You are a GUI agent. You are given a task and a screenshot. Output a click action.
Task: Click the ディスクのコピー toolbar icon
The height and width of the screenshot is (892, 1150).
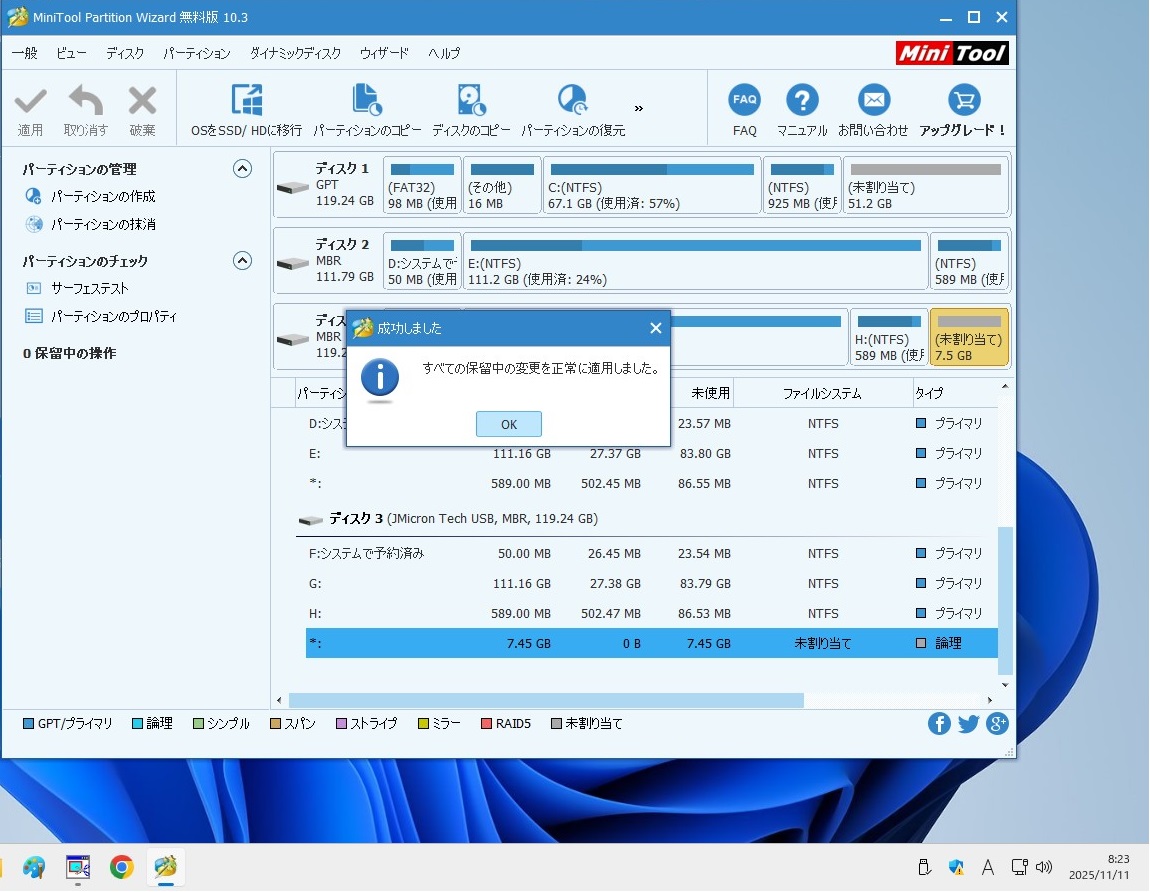tap(471, 101)
